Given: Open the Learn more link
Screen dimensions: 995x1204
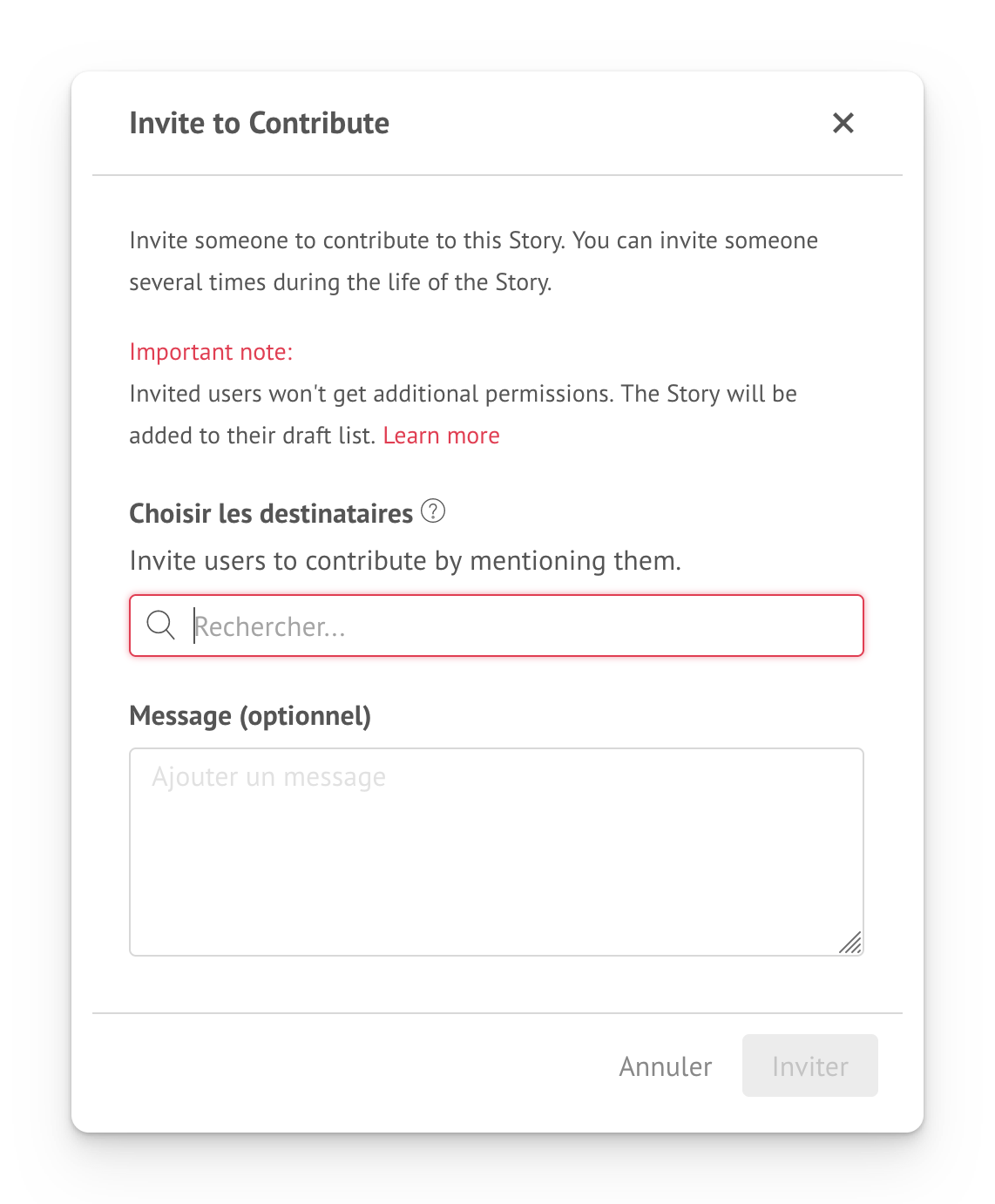Looking at the screenshot, I should tap(441, 436).
